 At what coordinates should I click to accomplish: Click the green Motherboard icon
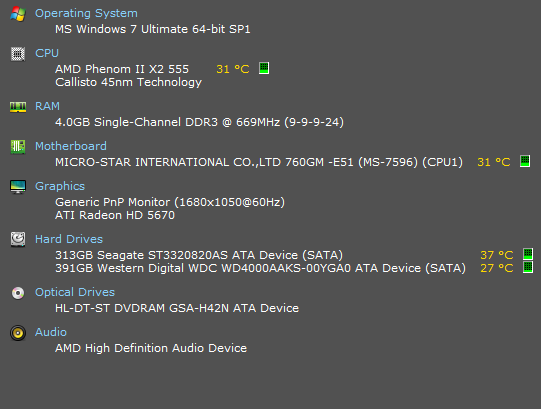(18, 147)
